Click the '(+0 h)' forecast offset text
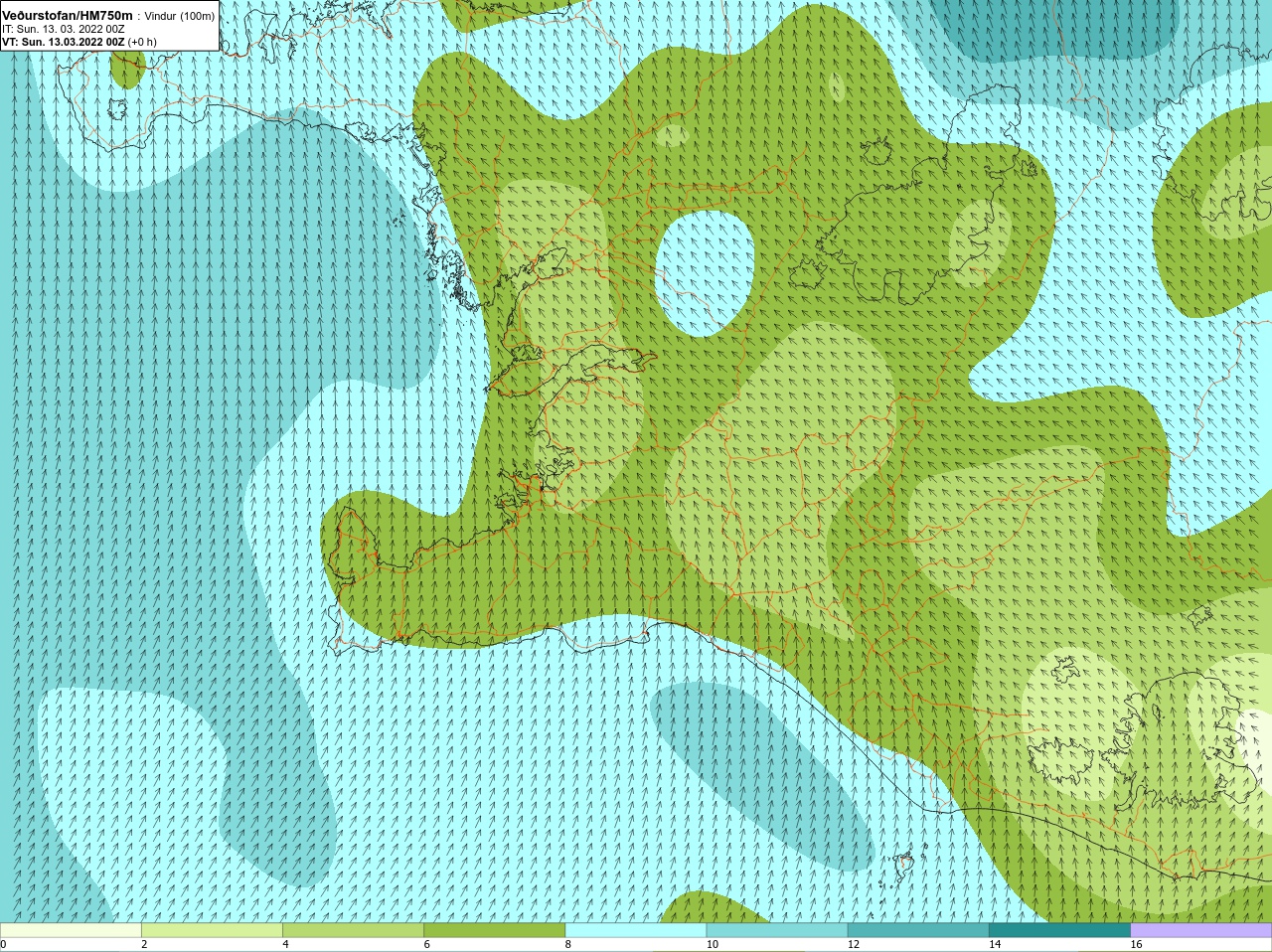Screen dimensions: 1272x952 point(142,42)
